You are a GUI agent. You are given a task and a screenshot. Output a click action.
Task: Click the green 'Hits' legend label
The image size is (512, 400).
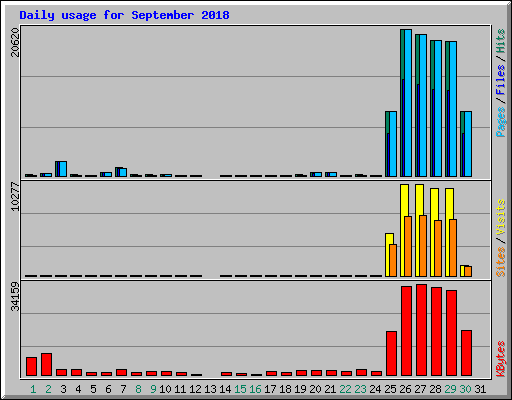point(500,41)
